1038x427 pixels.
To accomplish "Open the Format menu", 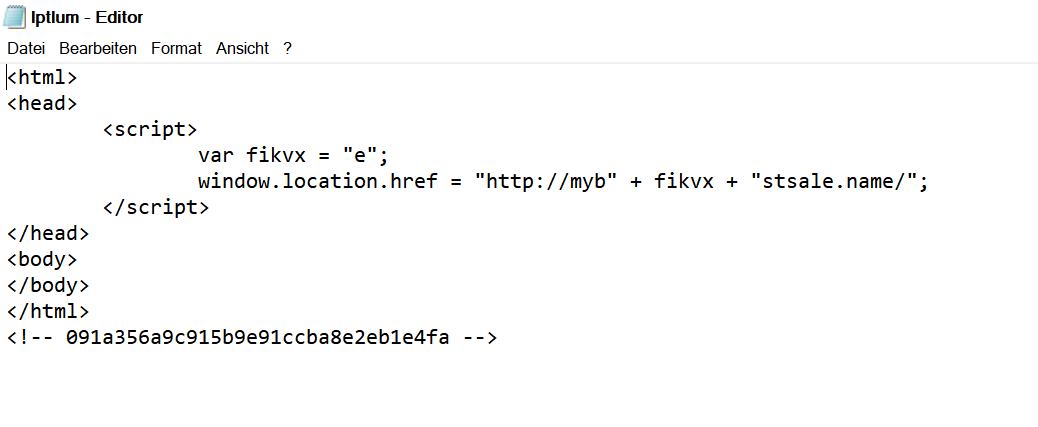I will point(176,48).
